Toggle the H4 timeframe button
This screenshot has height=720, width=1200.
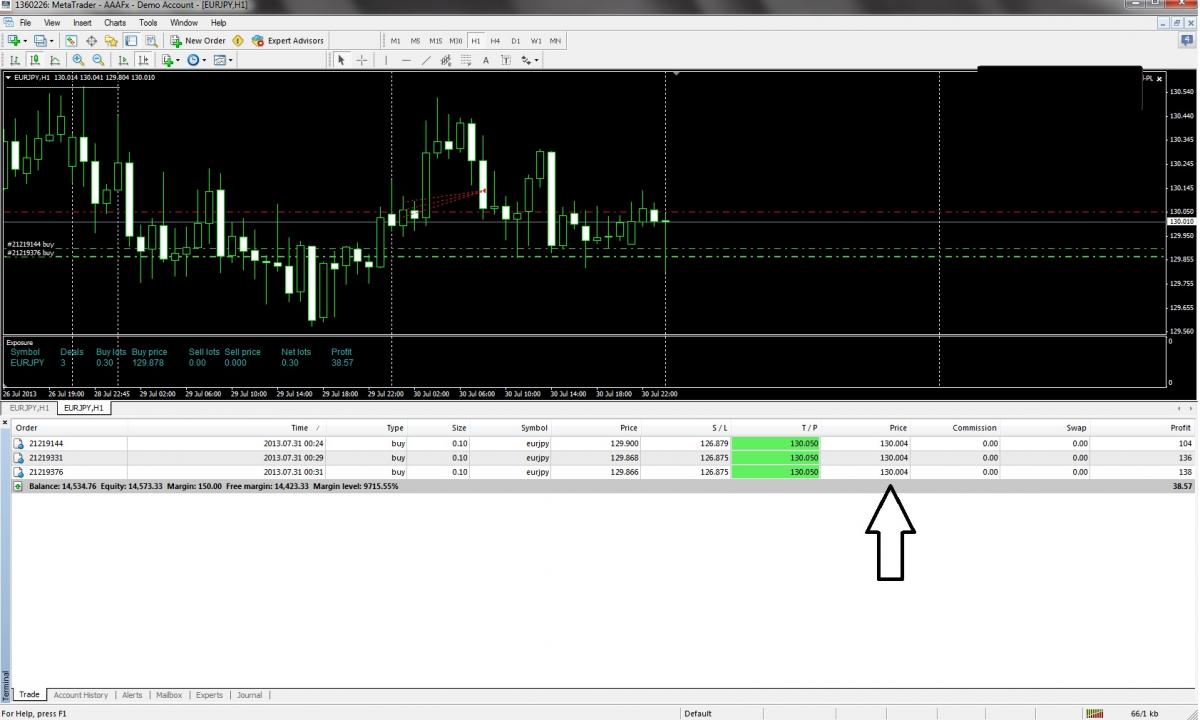(x=495, y=41)
